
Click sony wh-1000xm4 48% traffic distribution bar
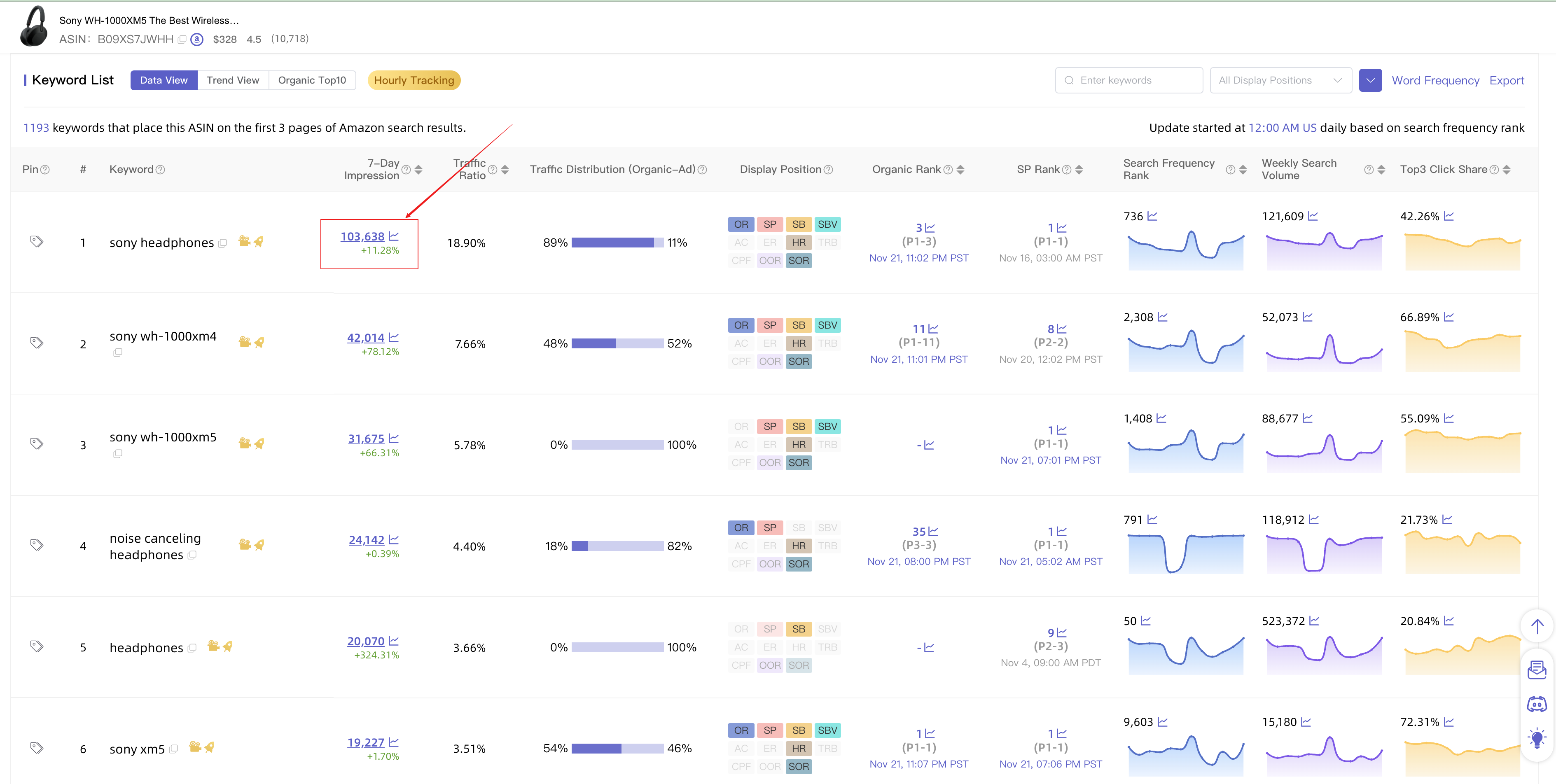click(617, 344)
